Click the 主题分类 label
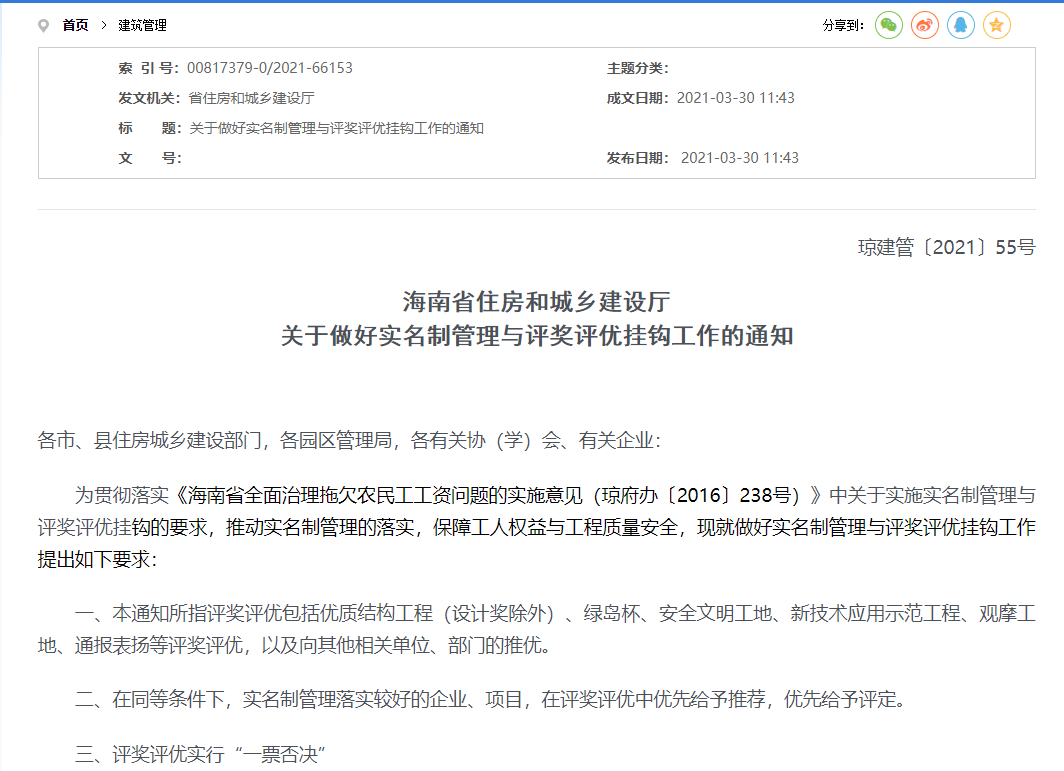The width and height of the screenshot is (1064, 771). pyautogui.click(x=637, y=68)
